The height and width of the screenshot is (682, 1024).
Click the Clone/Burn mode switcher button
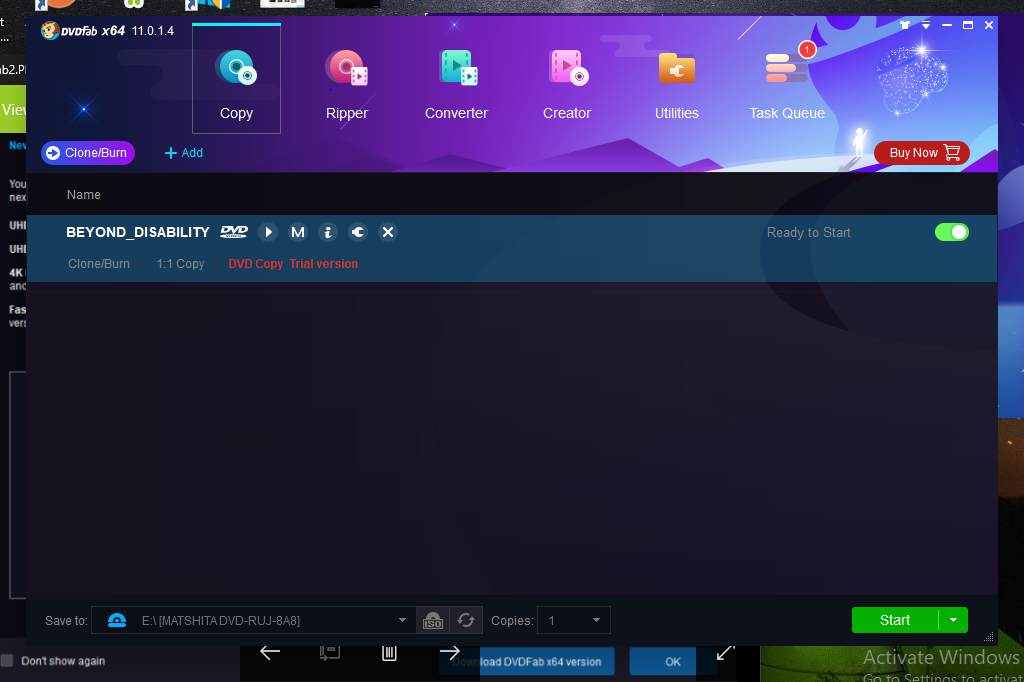pos(88,153)
